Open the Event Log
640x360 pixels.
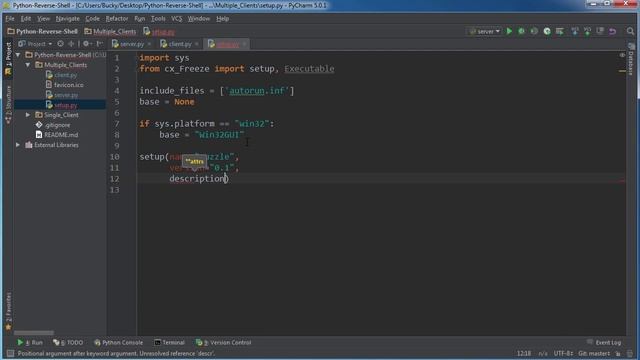point(604,342)
